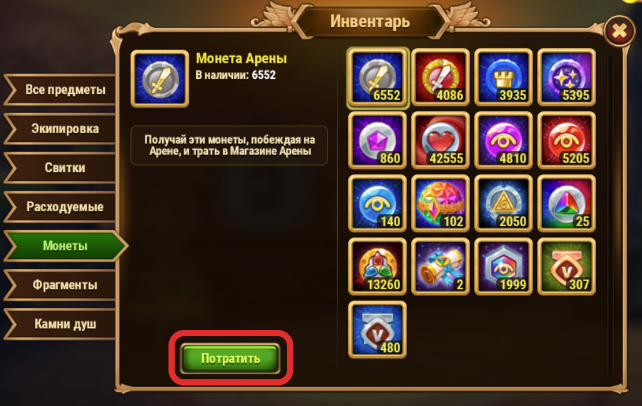This screenshot has width=642, height=406.
Task: Select the Arena coin showing 6552
Action: point(378,77)
